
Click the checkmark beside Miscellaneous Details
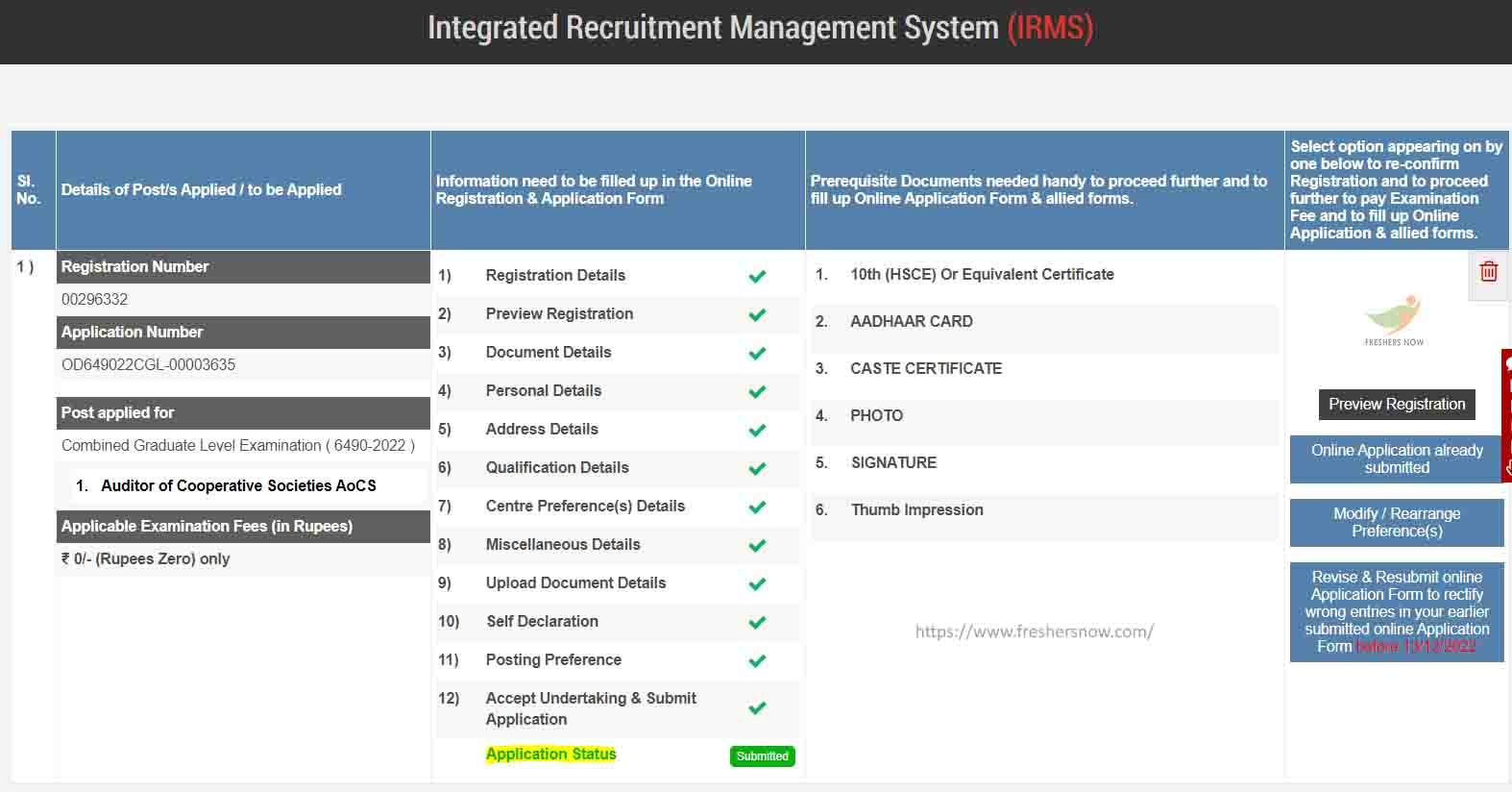click(757, 545)
